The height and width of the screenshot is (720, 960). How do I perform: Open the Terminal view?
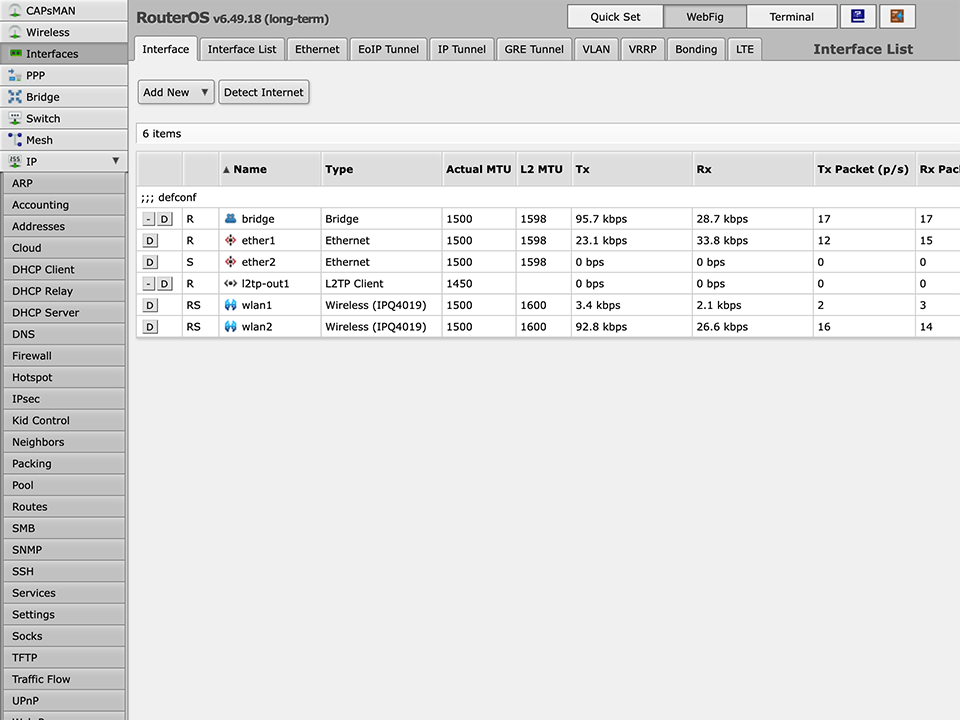point(791,16)
